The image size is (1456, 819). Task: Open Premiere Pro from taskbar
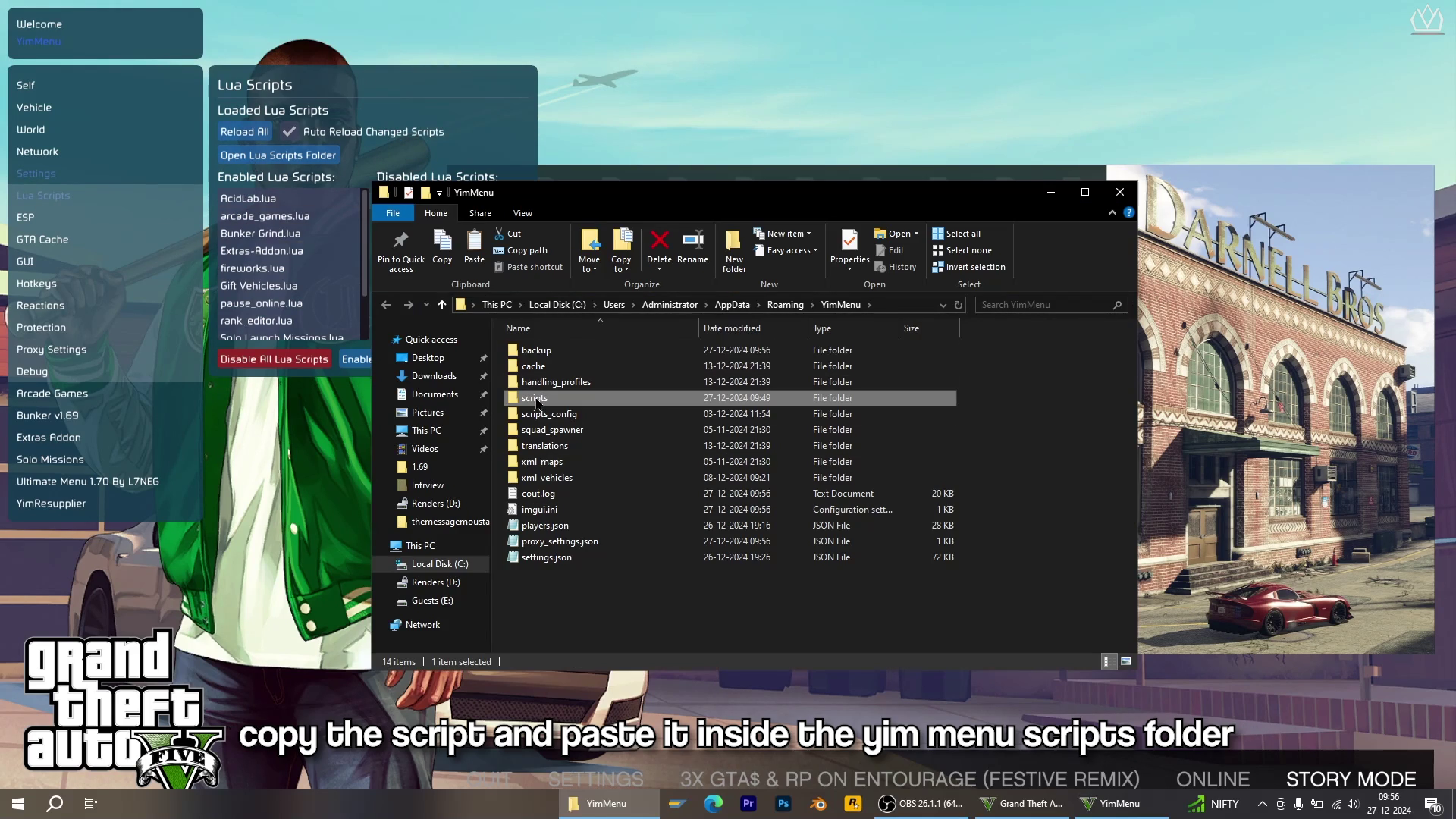[748, 804]
